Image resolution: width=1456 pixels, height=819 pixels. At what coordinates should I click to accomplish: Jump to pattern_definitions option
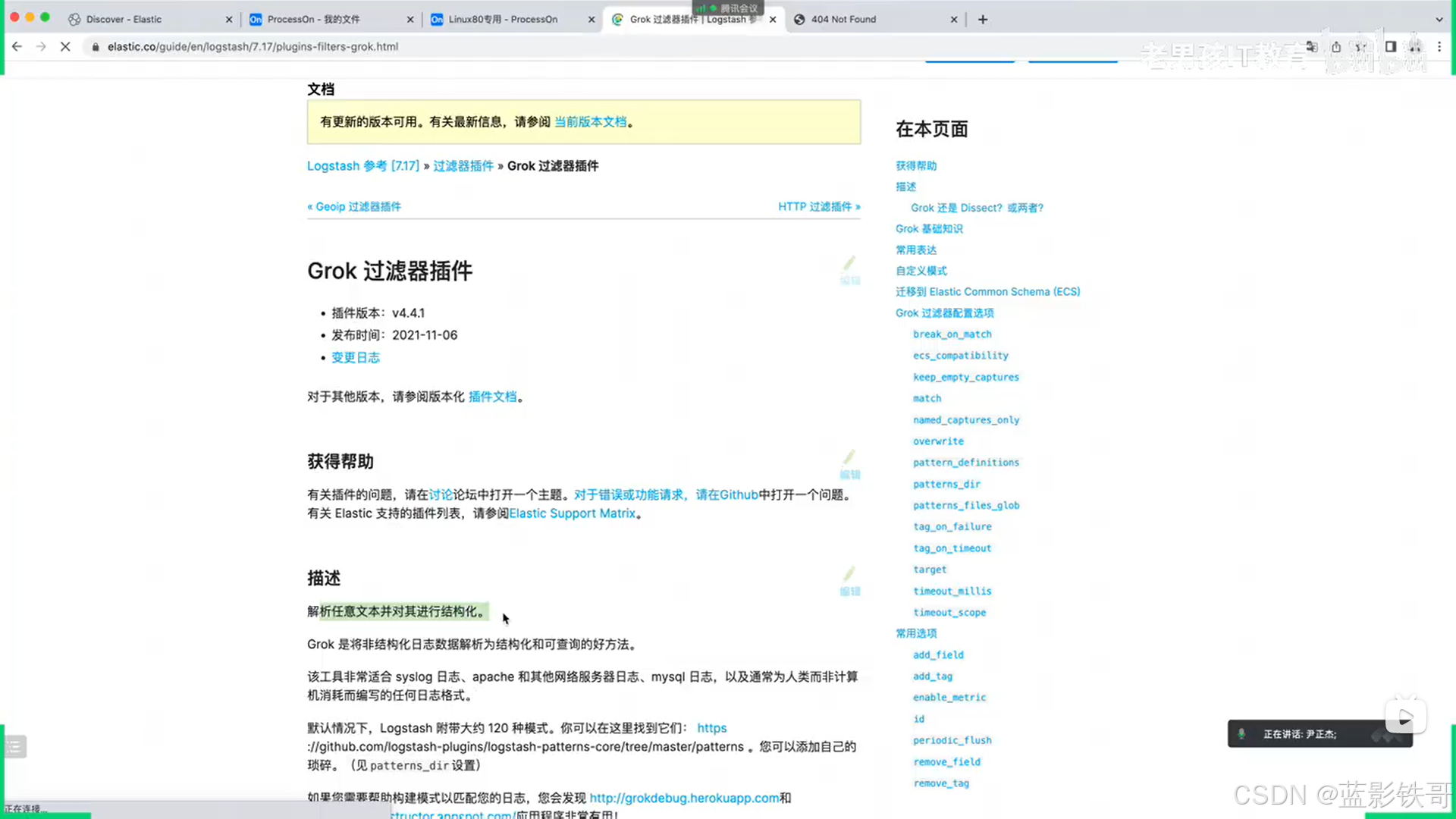pyautogui.click(x=965, y=462)
